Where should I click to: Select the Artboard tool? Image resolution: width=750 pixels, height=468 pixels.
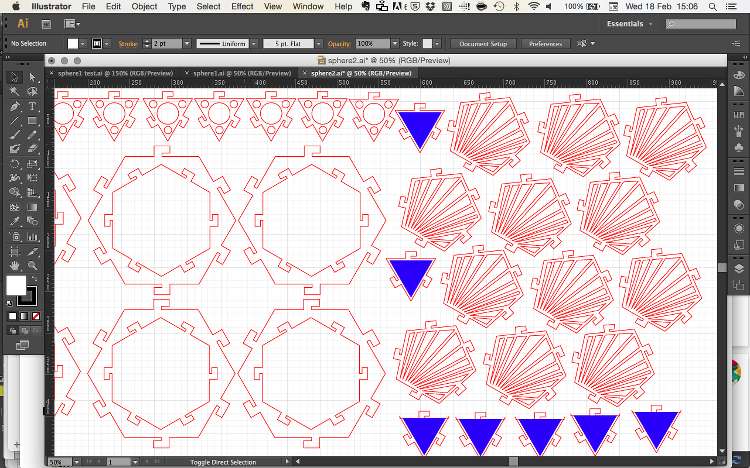pyautogui.click(x=14, y=251)
